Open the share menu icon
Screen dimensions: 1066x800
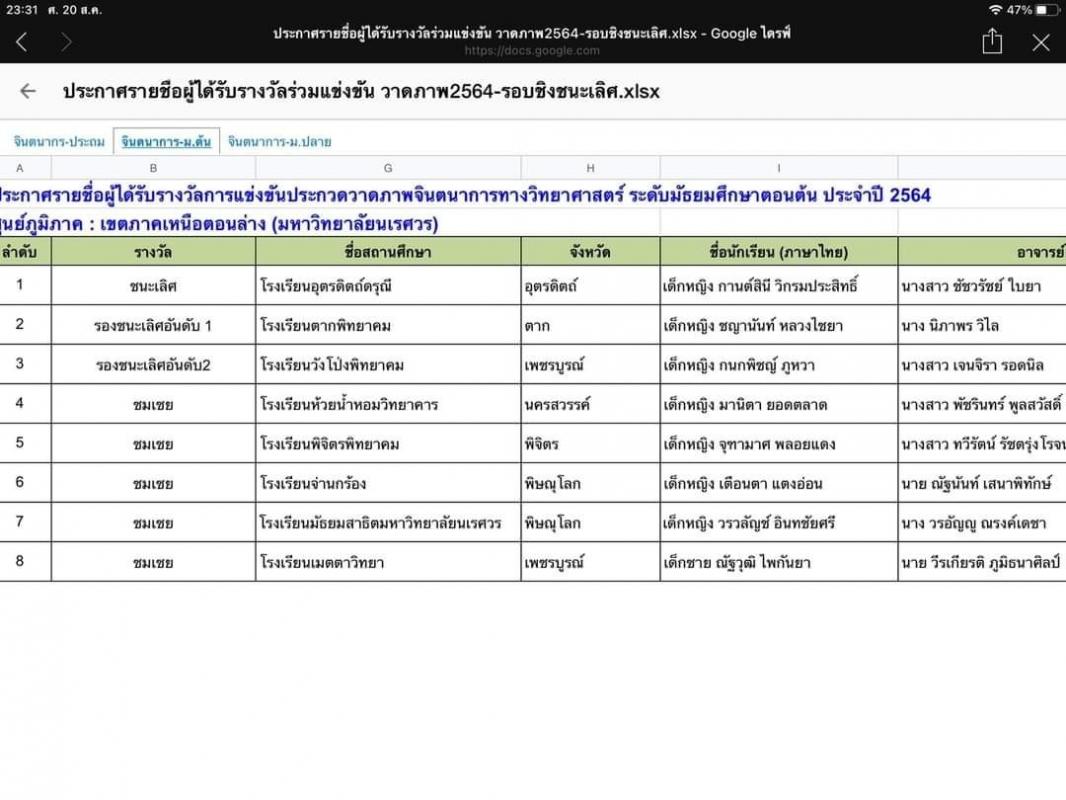click(x=992, y=41)
